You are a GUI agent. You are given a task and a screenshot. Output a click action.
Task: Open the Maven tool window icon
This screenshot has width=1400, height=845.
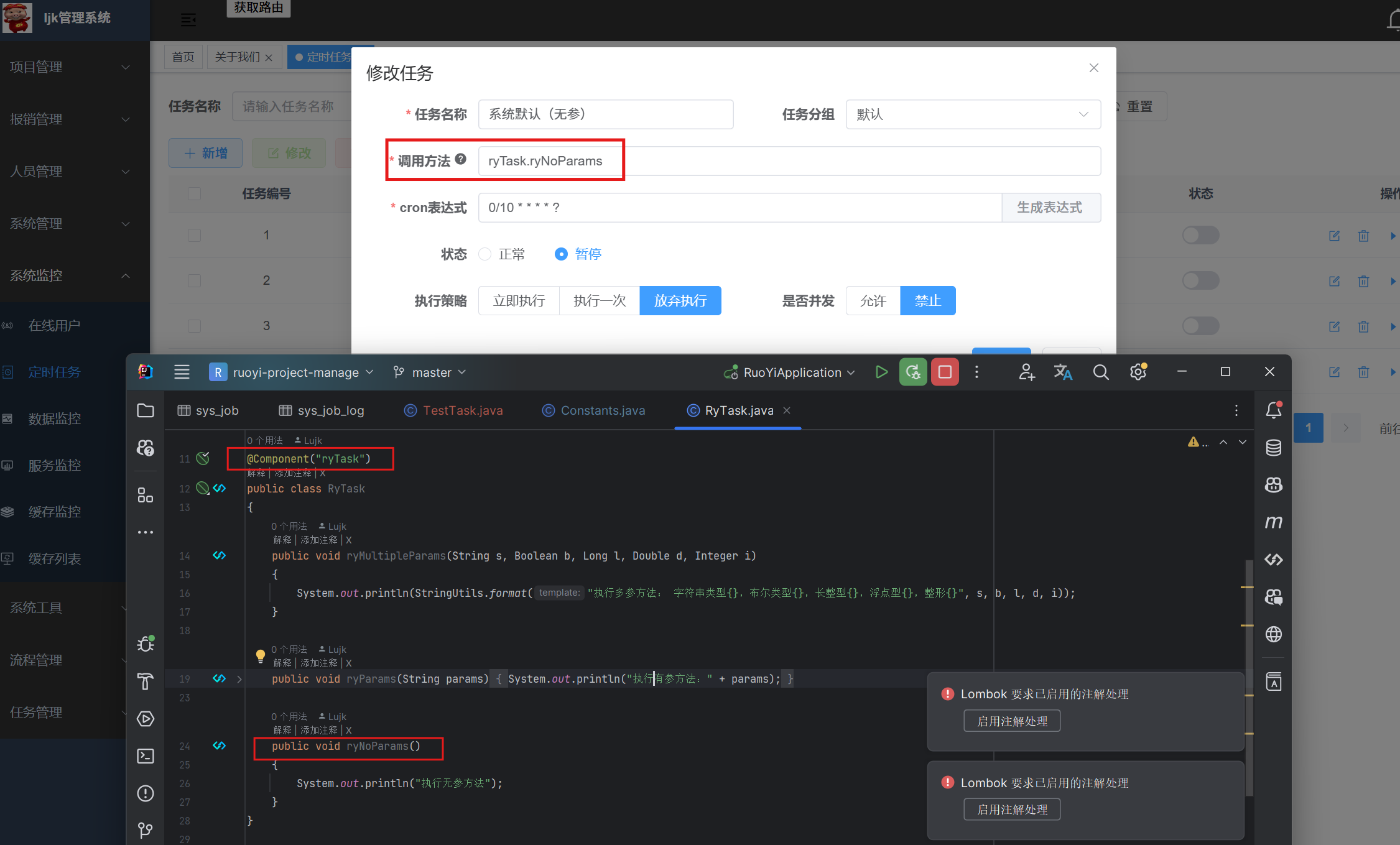pyautogui.click(x=1273, y=522)
